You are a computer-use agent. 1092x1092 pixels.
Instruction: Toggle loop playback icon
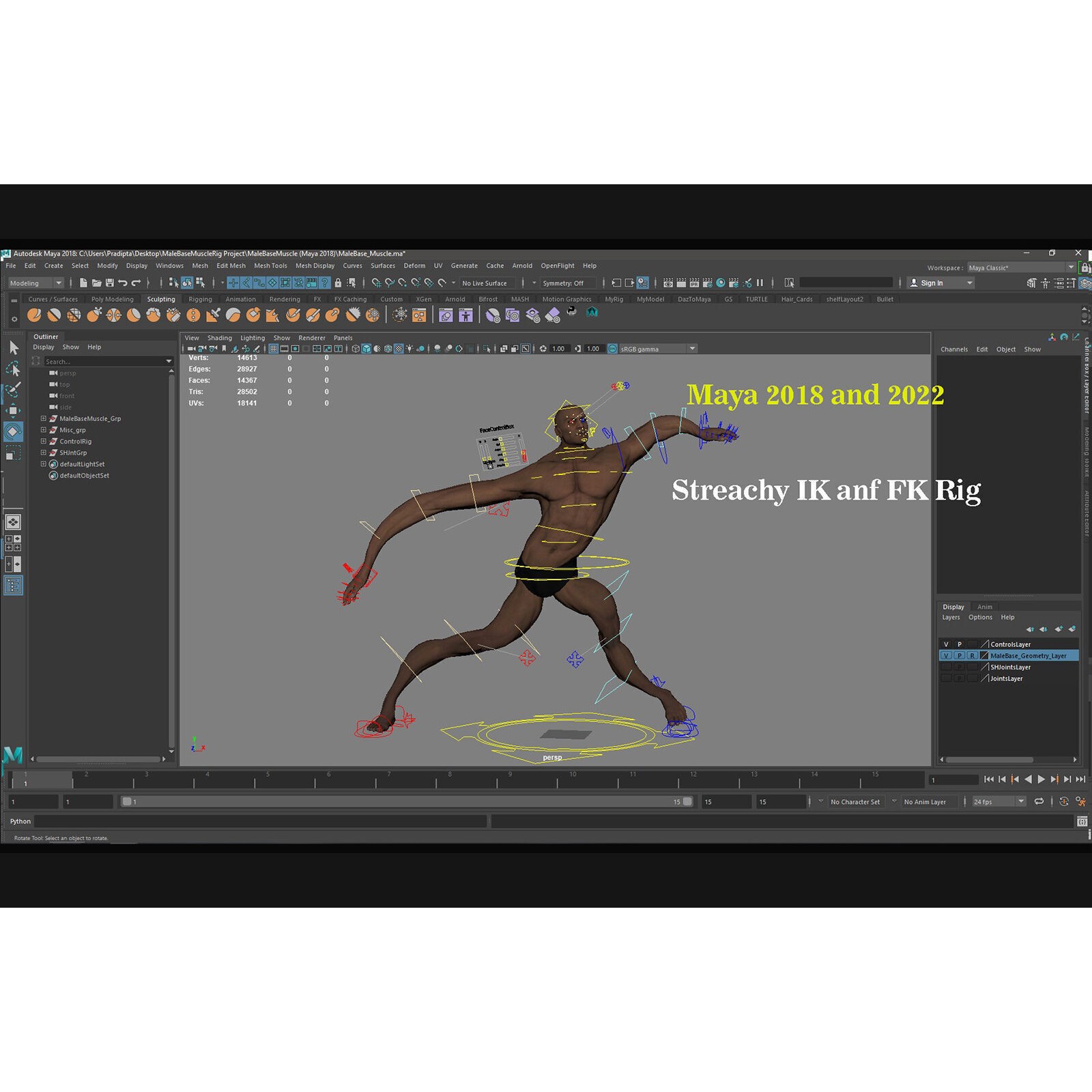coord(1039,801)
